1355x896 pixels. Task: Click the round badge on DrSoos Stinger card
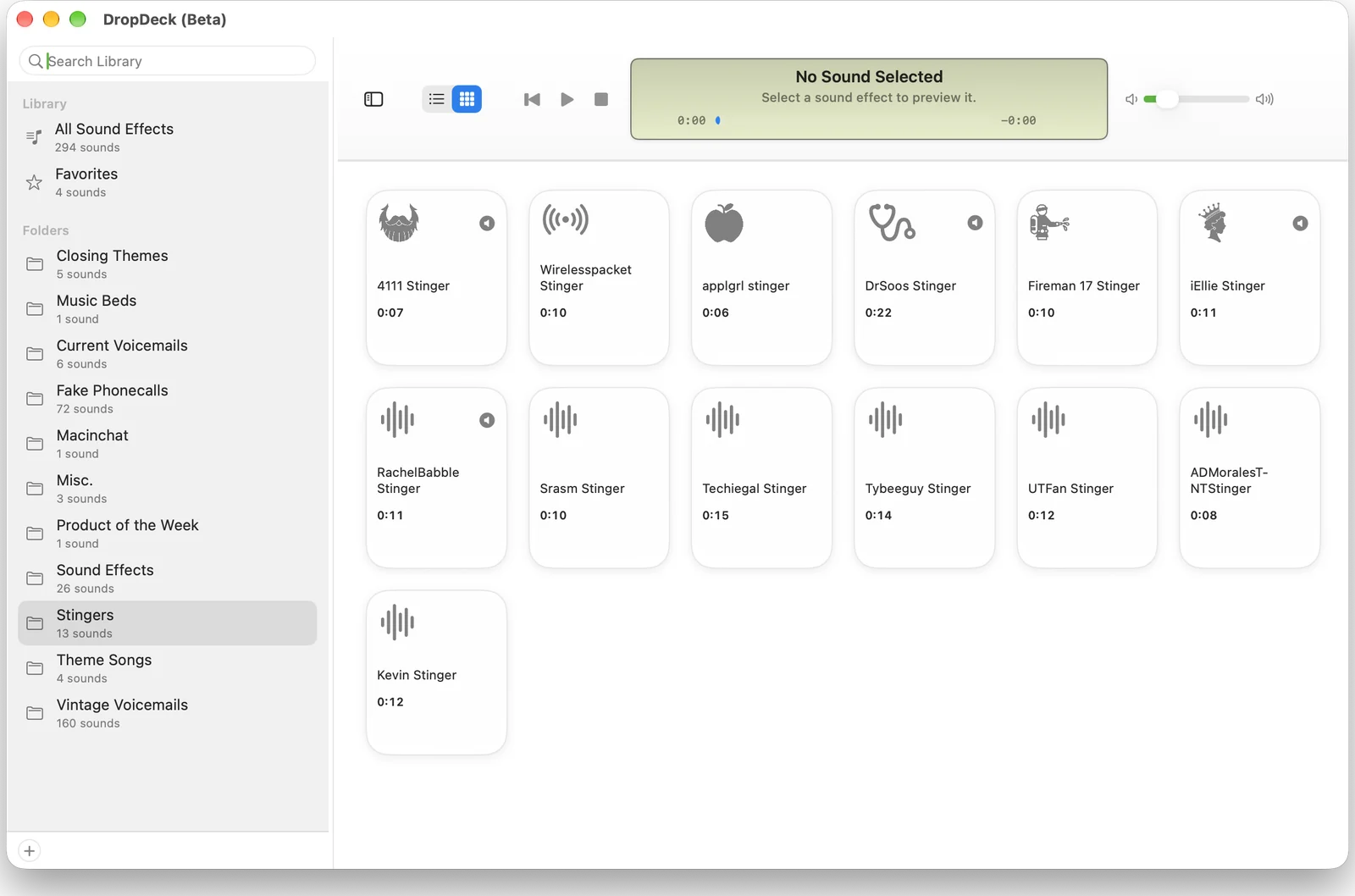pyautogui.click(x=976, y=223)
